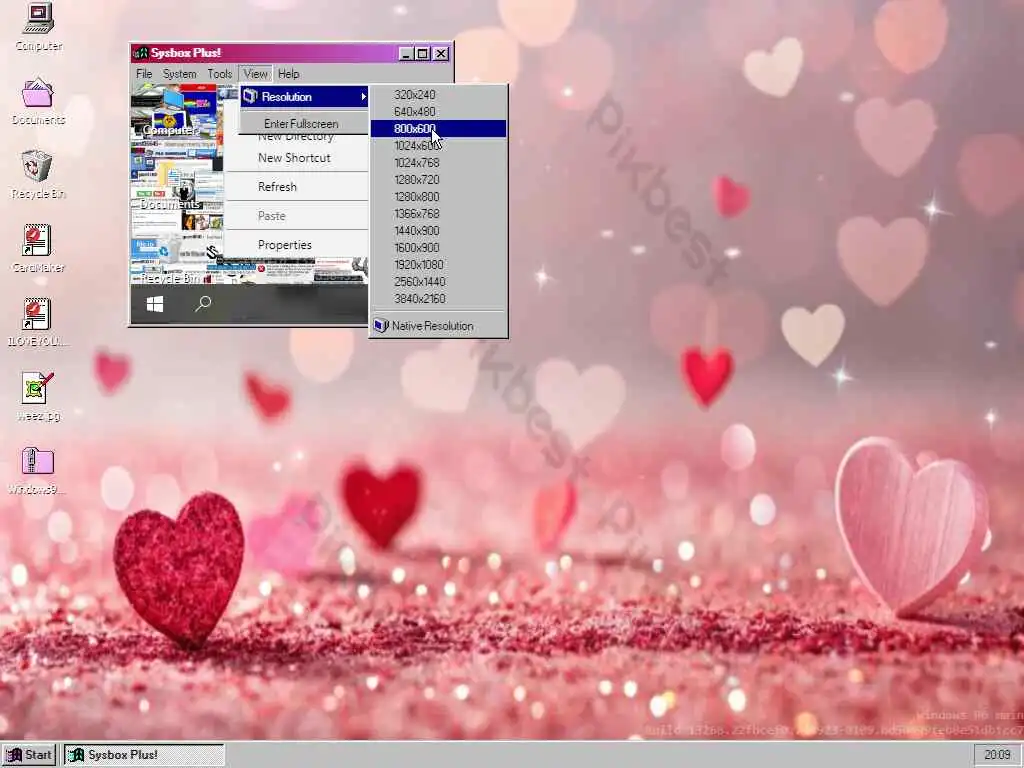The image size is (1024, 768).
Task: Select the 3840x2160 resolution
Action: pyautogui.click(x=438, y=298)
